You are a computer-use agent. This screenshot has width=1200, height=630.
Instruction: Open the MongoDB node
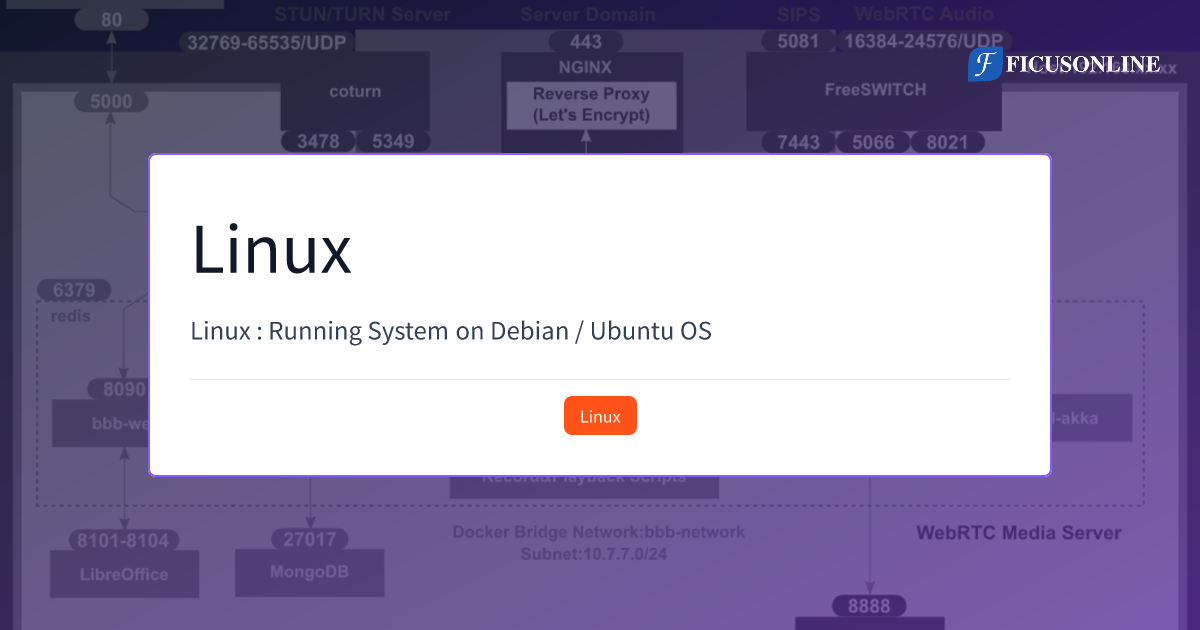coord(309,572)
